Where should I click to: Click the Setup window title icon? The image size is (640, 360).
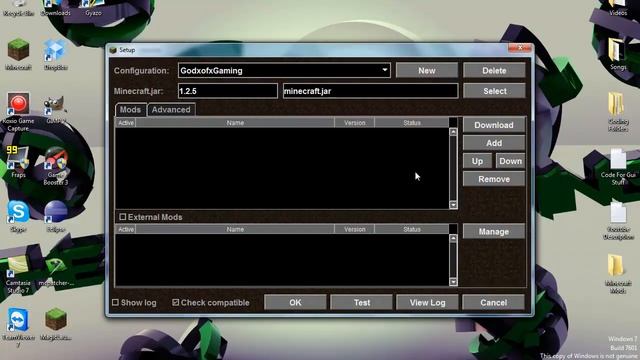[x=113, y=50]
